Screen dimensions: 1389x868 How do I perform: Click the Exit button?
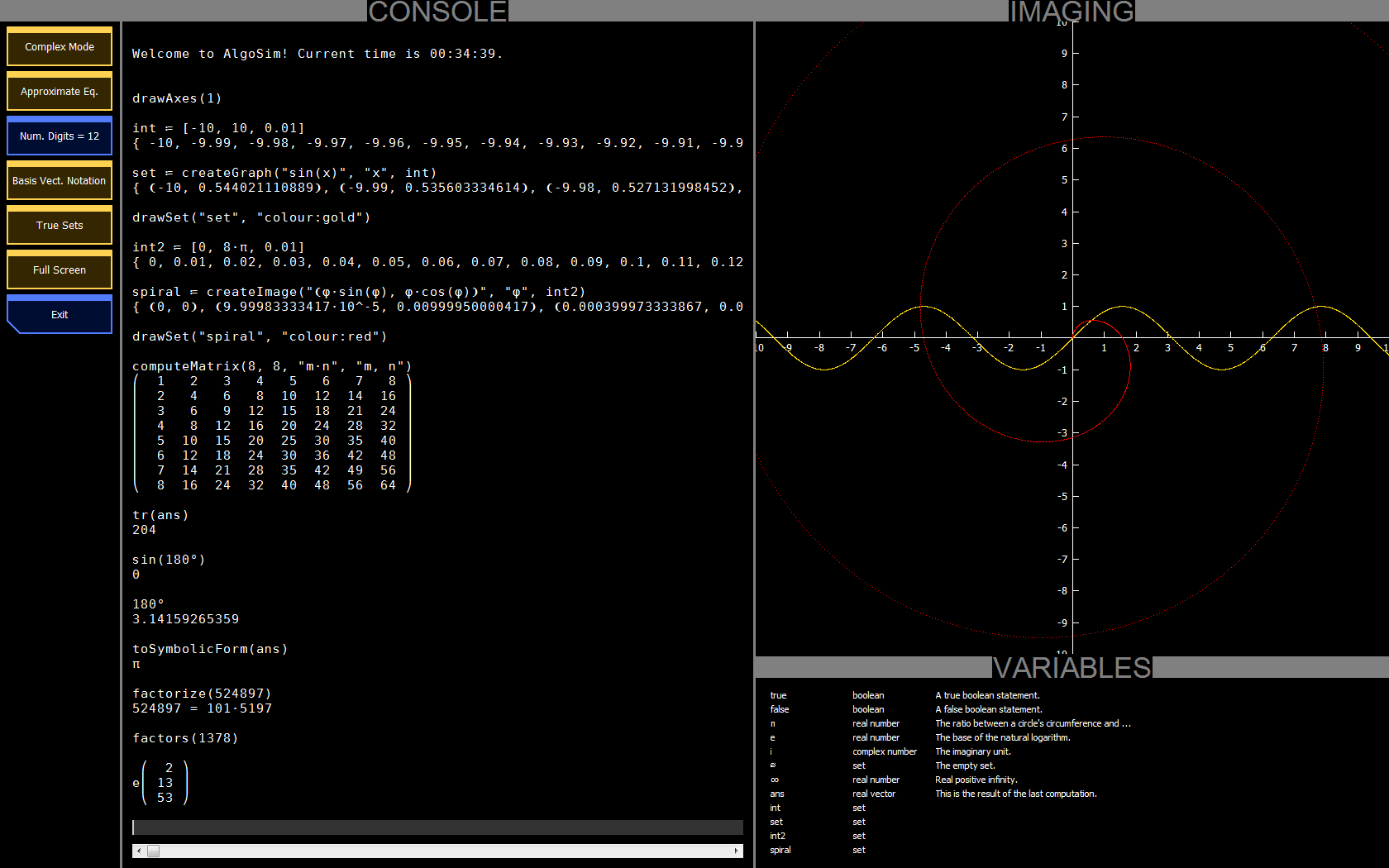click(60, 315)
